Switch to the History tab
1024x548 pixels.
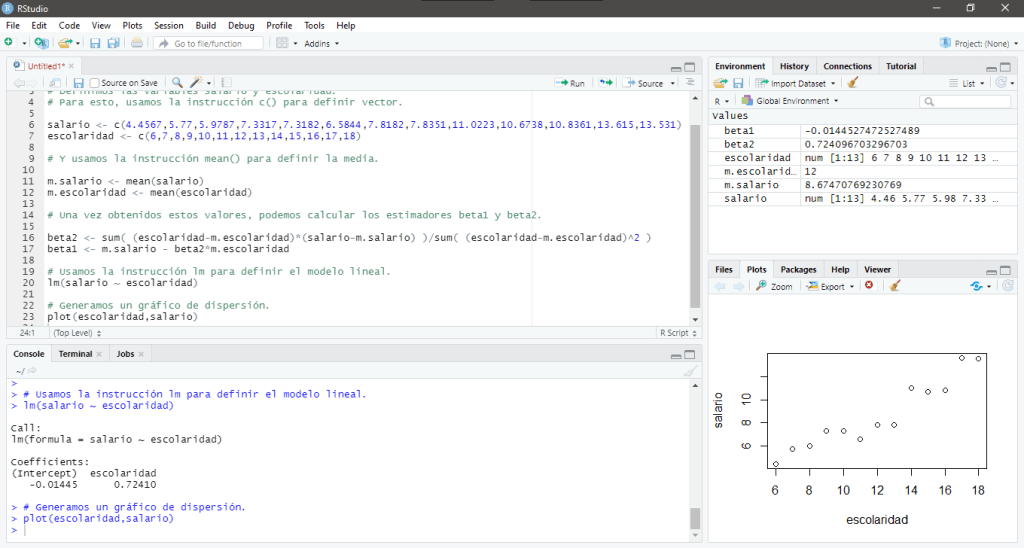794,66
